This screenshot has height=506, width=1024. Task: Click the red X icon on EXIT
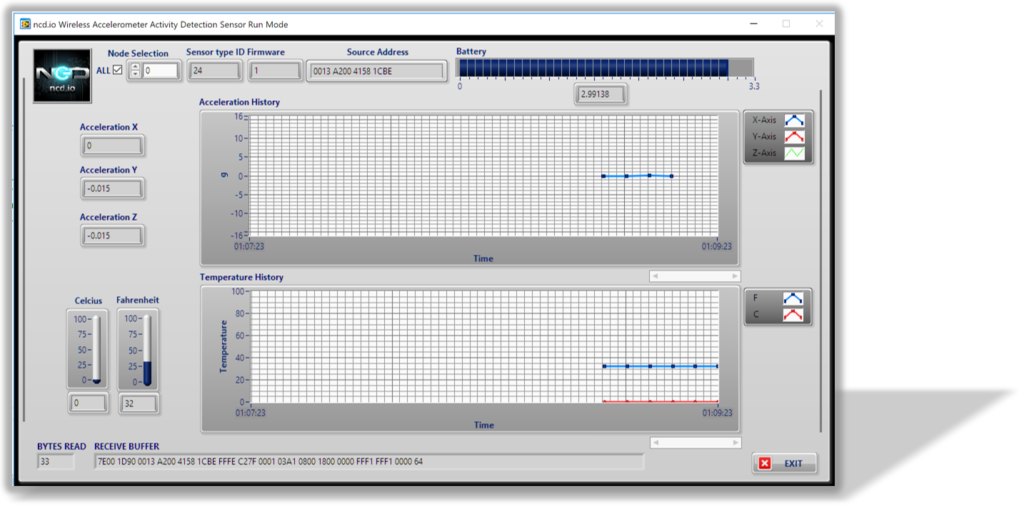(764, 464)
